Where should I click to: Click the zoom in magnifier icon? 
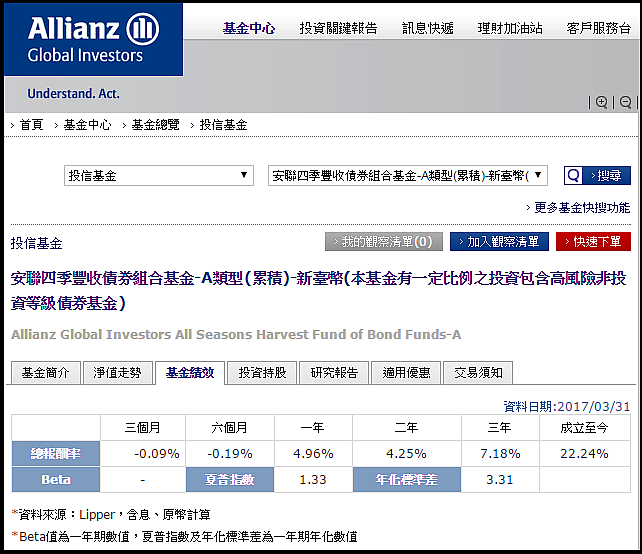[x=601, y=102]
